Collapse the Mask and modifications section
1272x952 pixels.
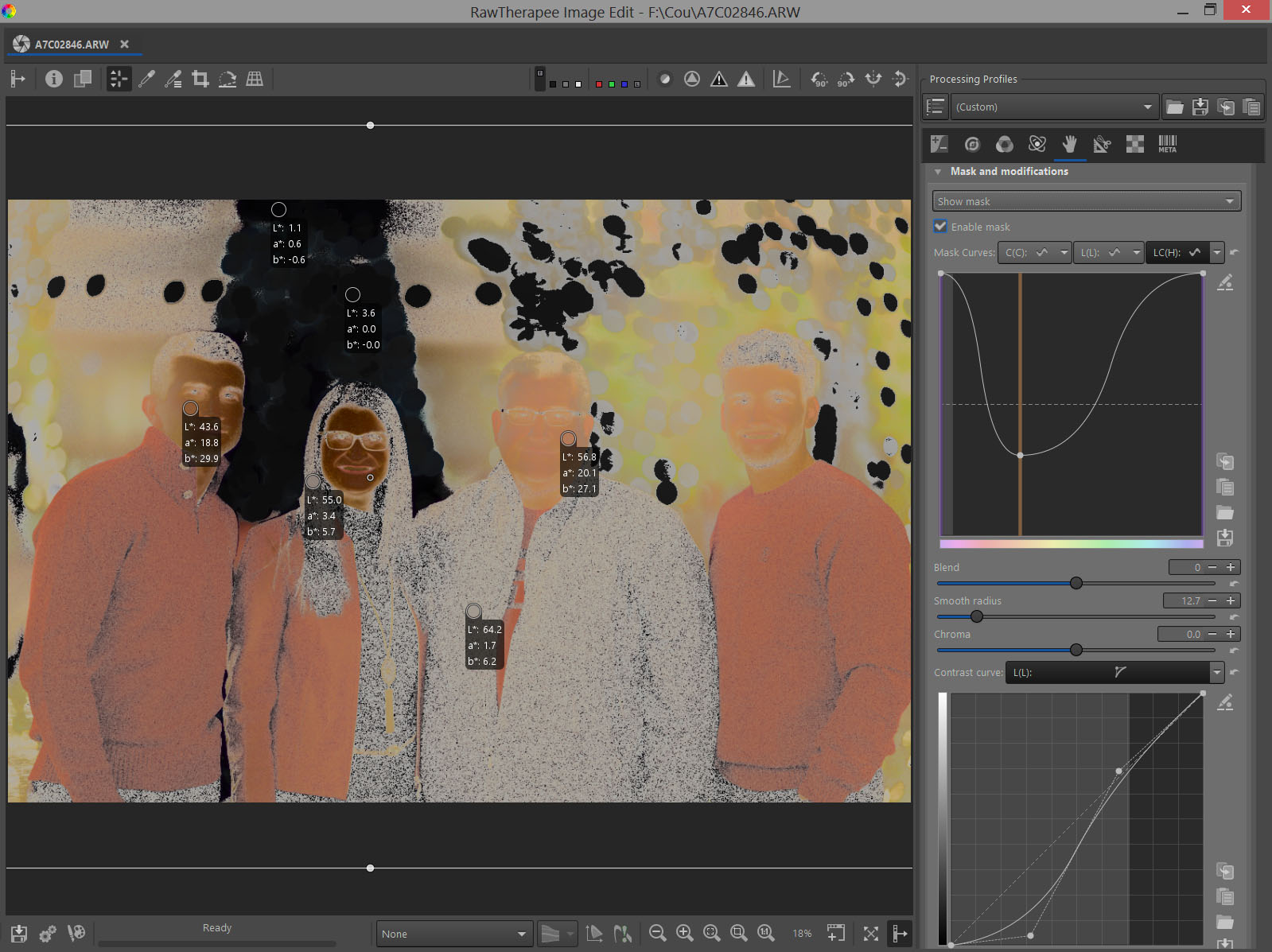click(x=939, y=172)
